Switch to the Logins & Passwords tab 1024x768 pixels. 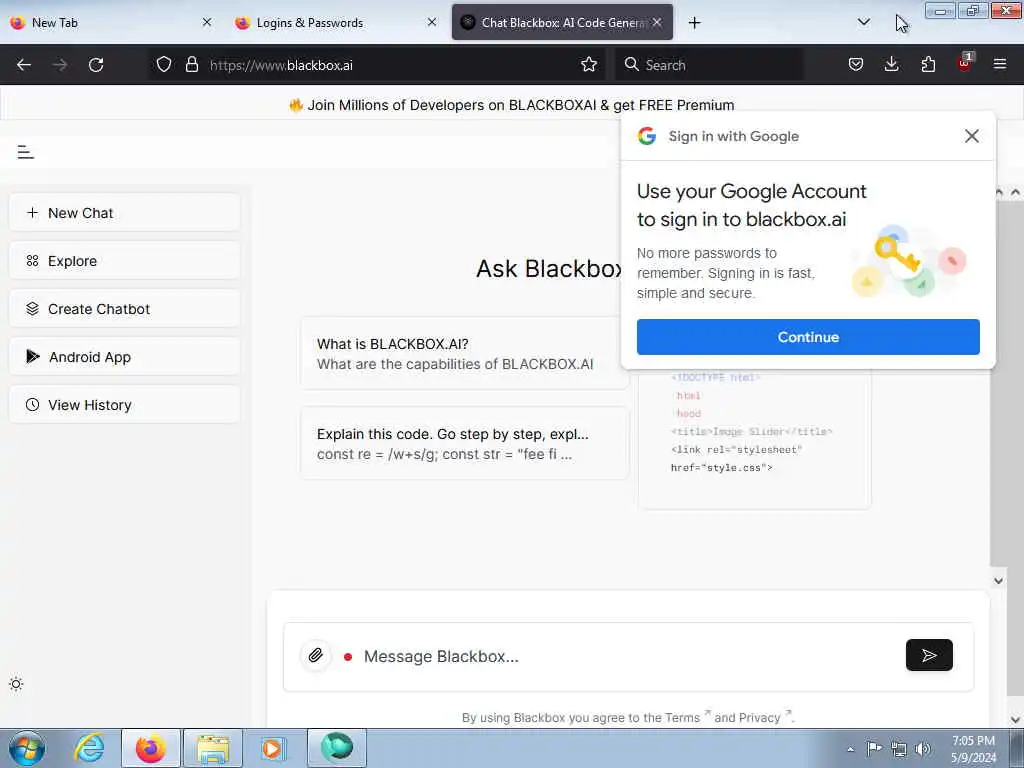pos(336,22)
